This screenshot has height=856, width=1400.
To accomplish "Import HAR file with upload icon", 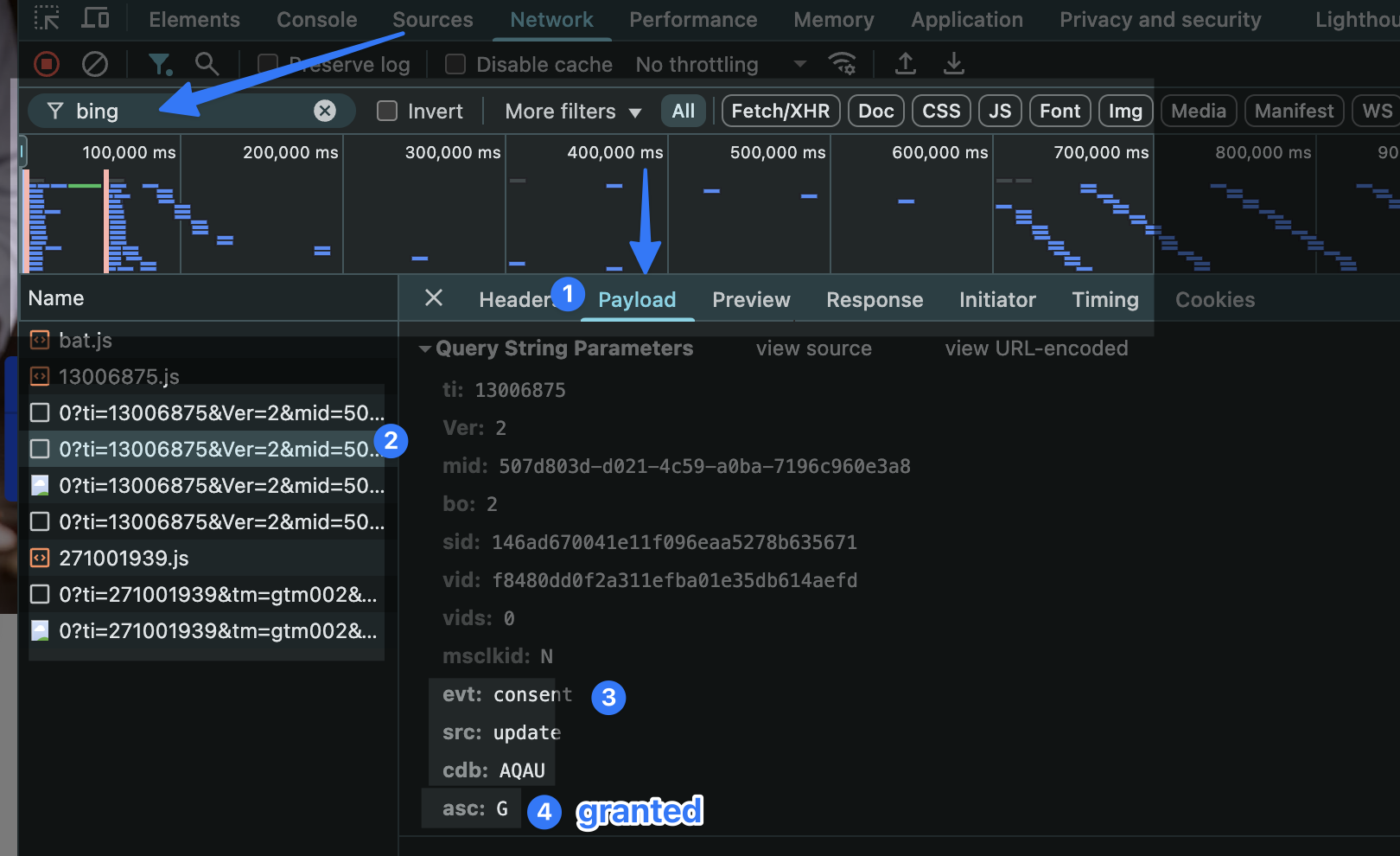I will tap(905, 64).
